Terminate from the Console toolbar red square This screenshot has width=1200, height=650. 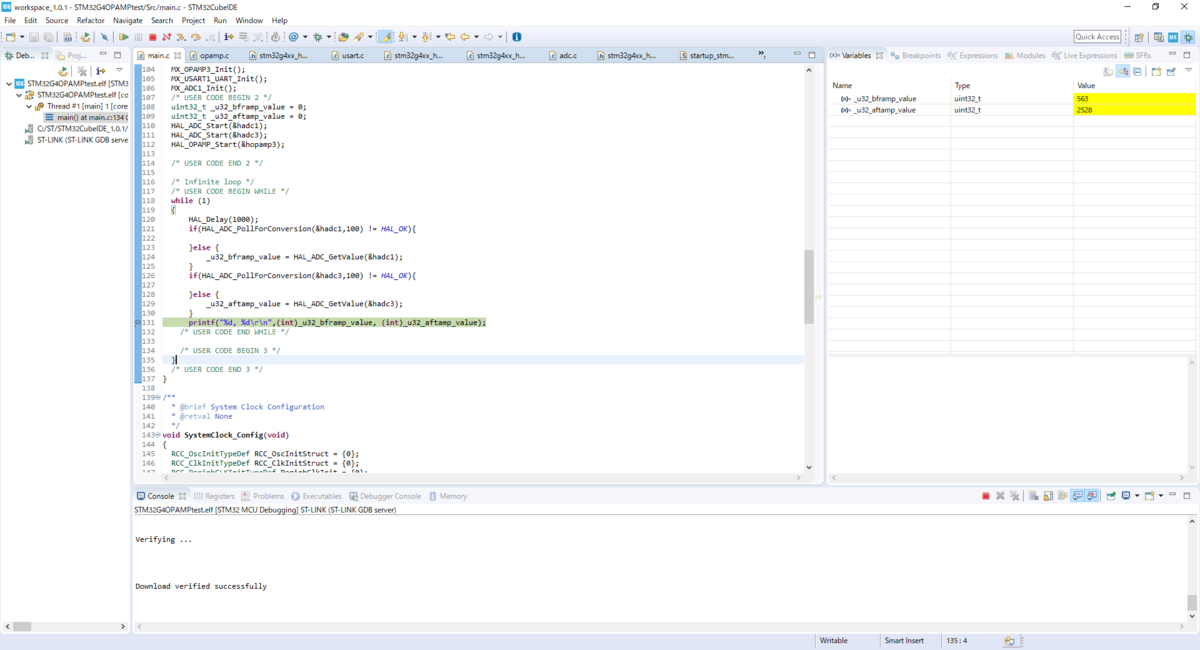tap(986, 496)
